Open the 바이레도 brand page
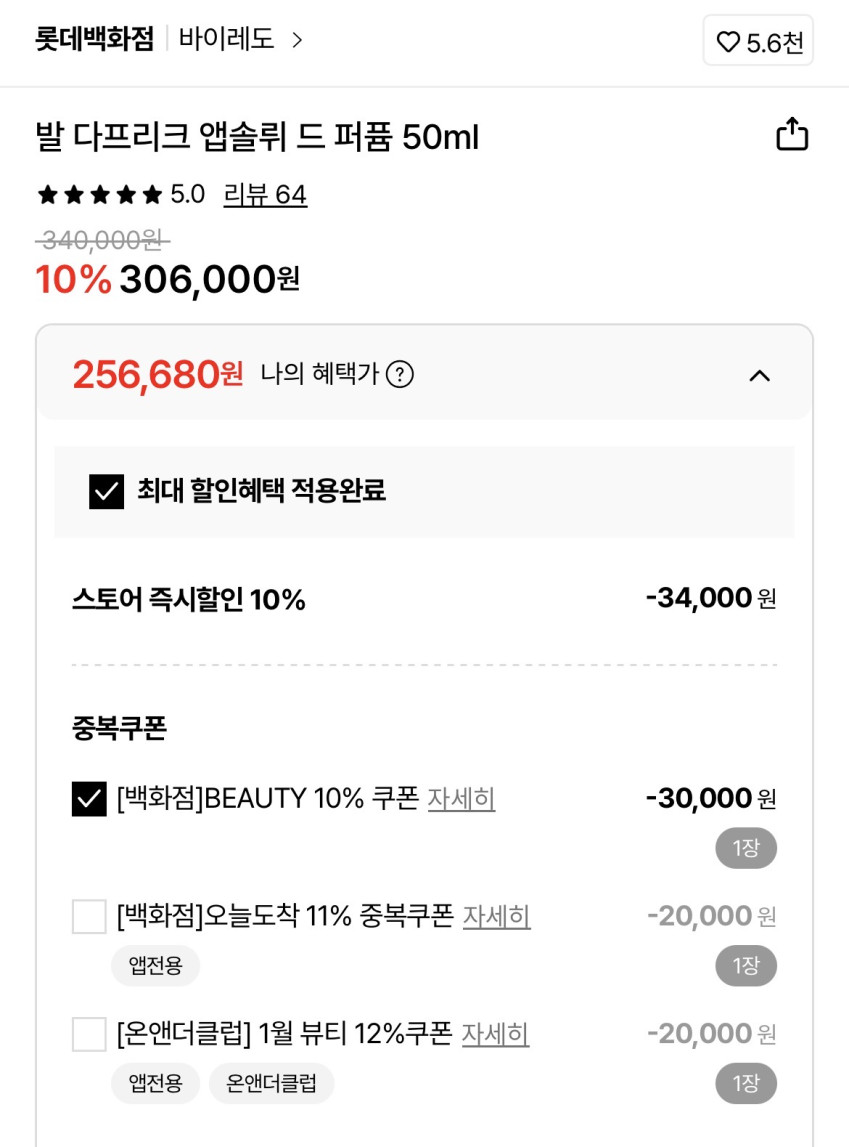Image resolution: width=849 pixels, height=1147 pixels. [x=226, y=40]
